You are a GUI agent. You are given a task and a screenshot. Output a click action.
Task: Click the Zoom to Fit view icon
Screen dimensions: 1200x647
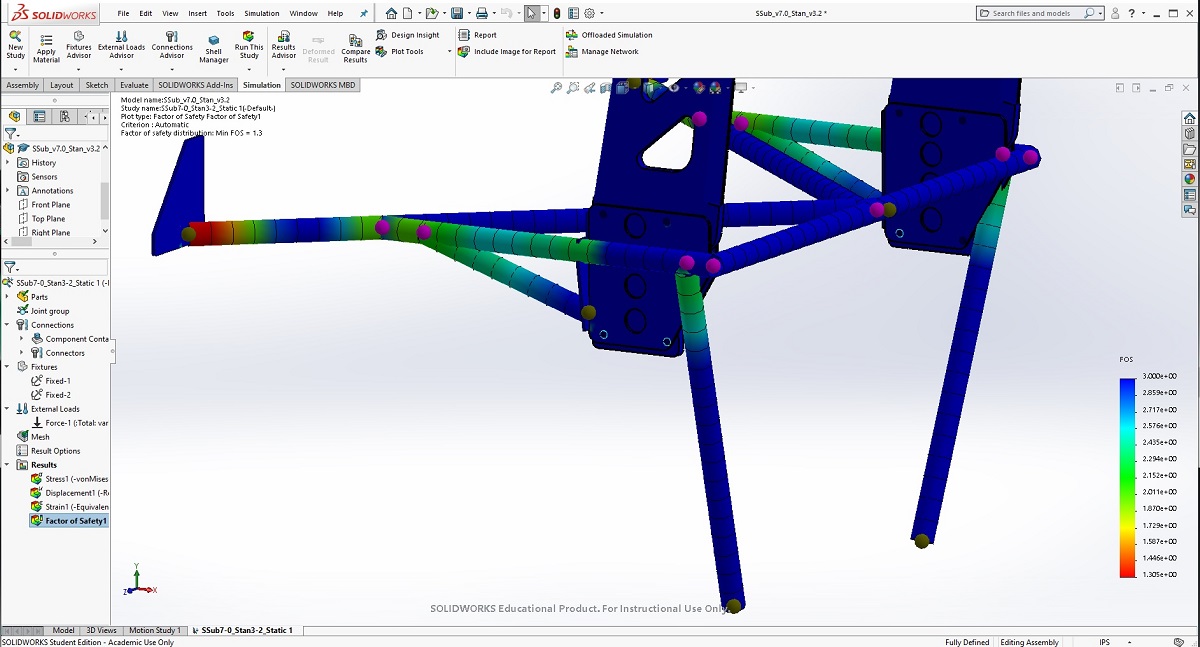[556, 88]
